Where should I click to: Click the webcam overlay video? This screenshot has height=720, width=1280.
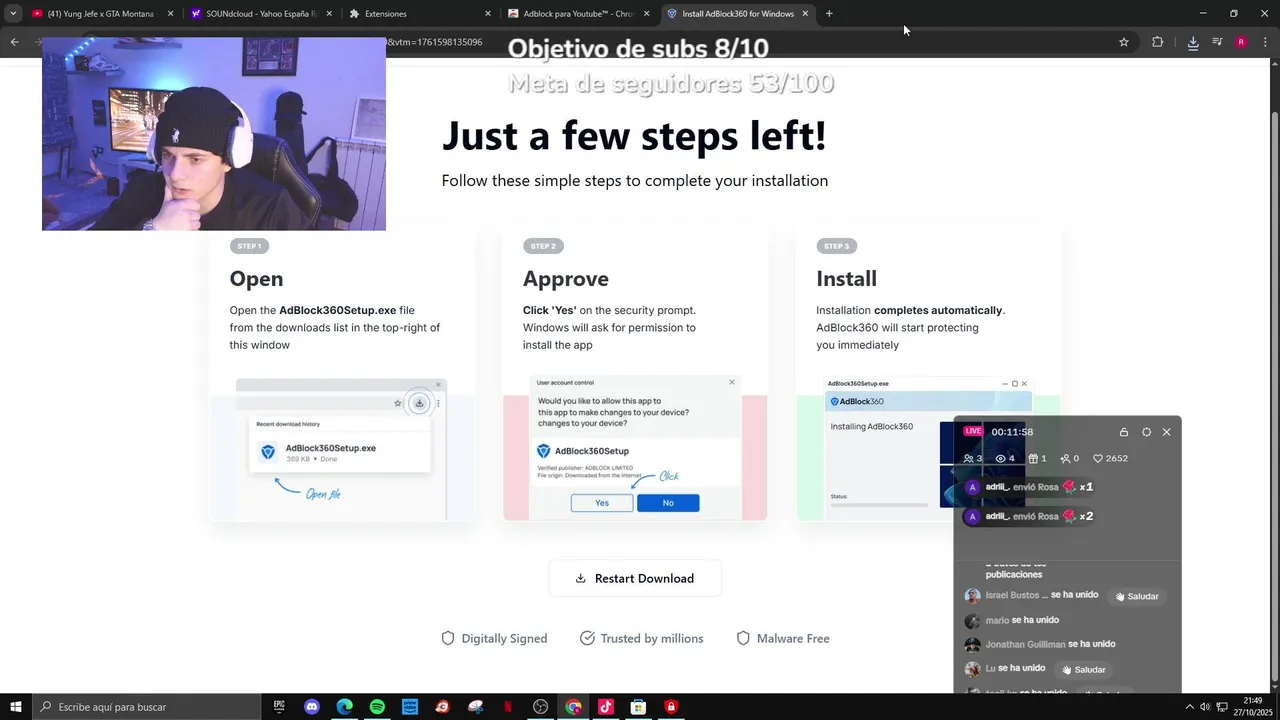point(214,135)
